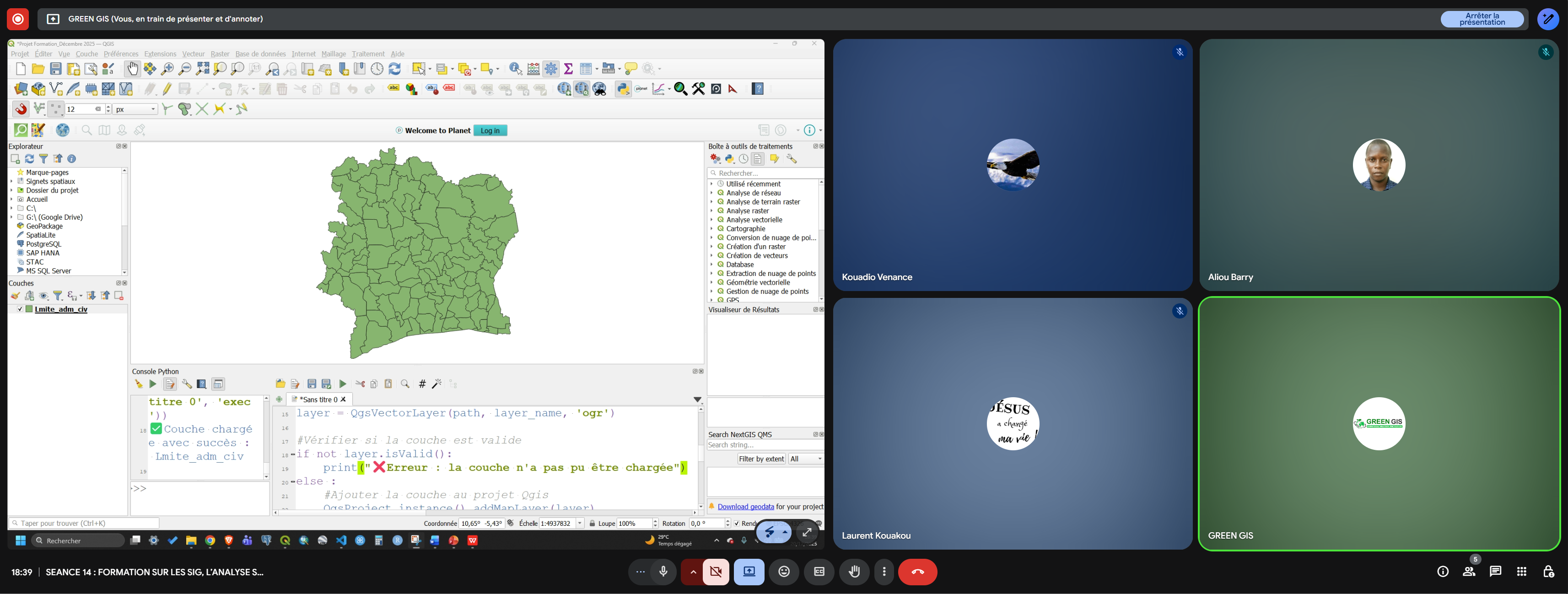Run the script in Python editor
The image size is (1568, 594).
343,384
